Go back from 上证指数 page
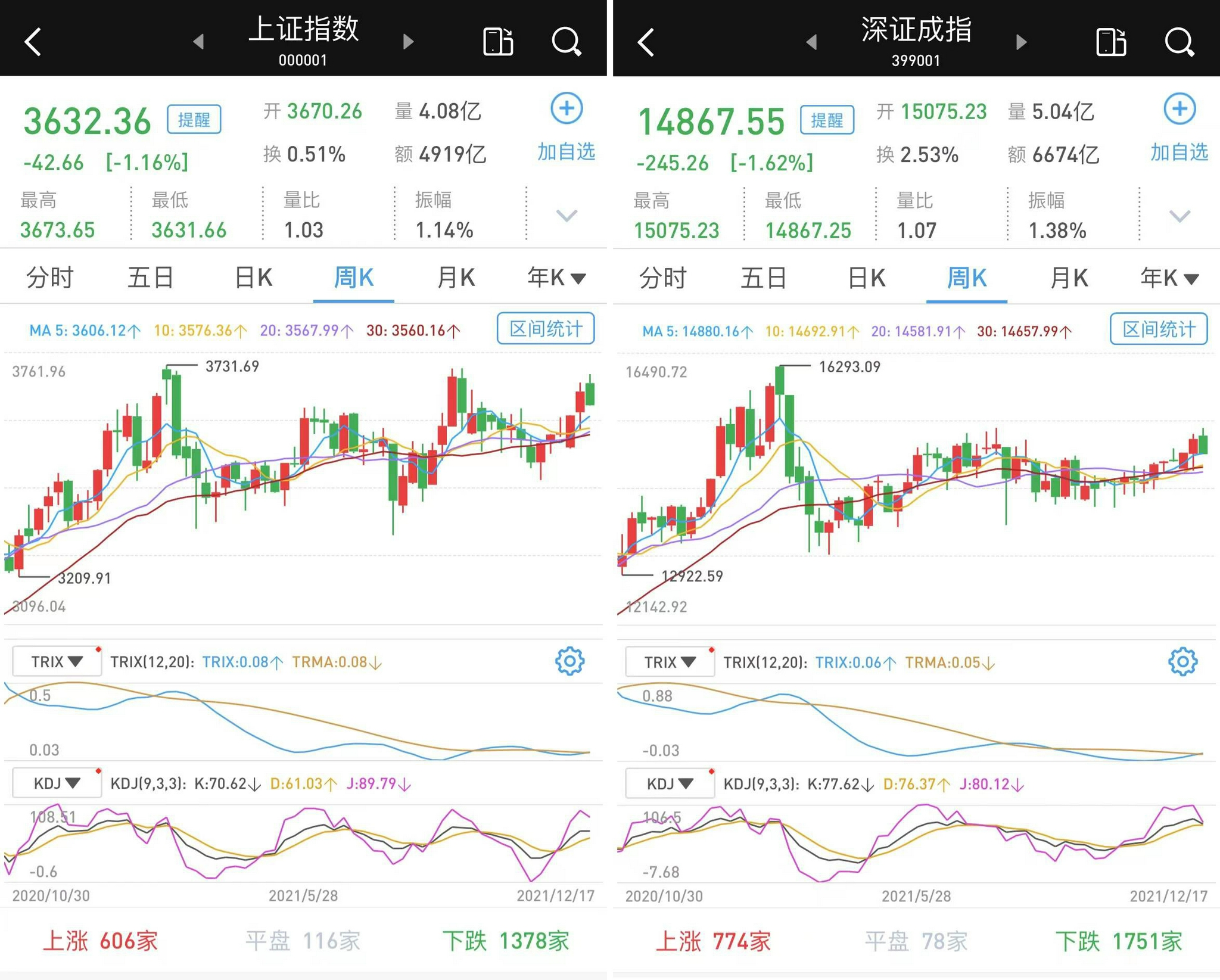The height and width of the screenshot is (980, 1220). 33,42
